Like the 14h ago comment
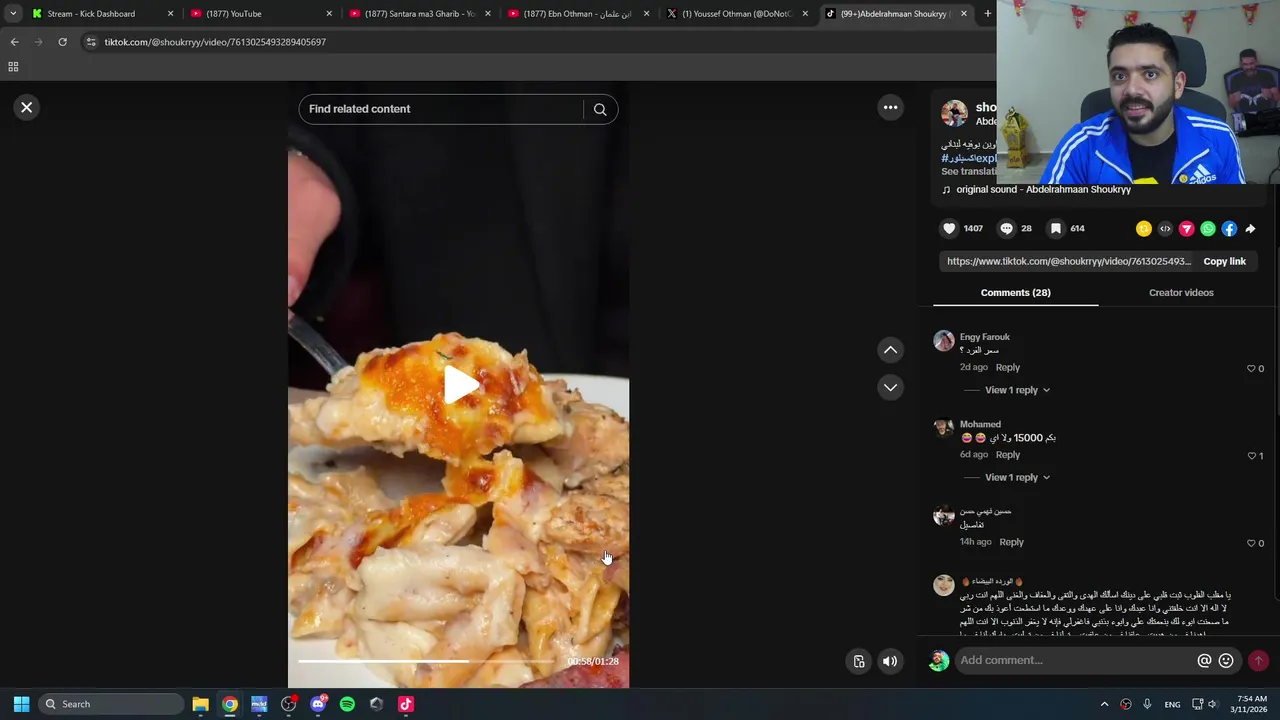The image size is (1280, 720). [x=1251, y=543]
